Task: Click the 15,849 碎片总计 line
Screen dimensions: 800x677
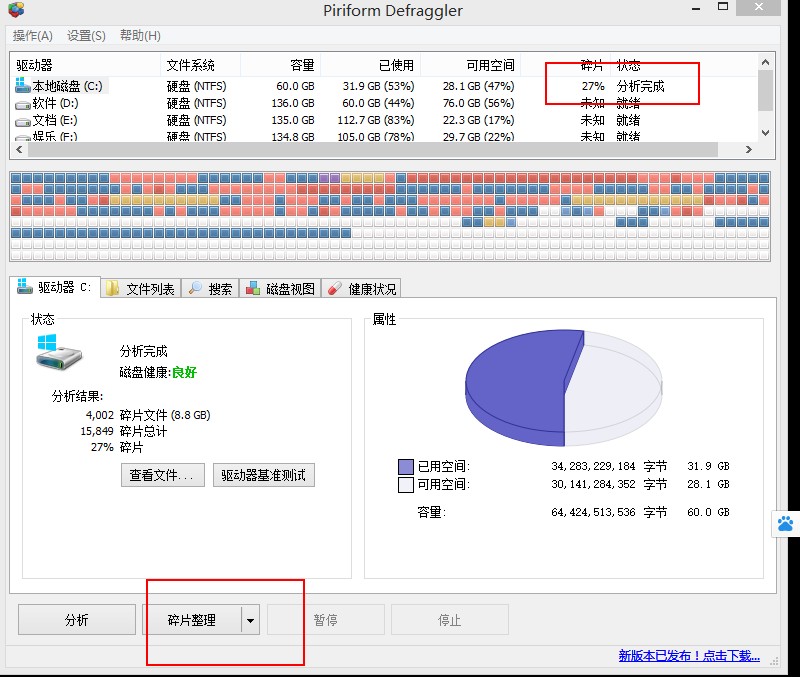Action: click(x=123, y=432)
